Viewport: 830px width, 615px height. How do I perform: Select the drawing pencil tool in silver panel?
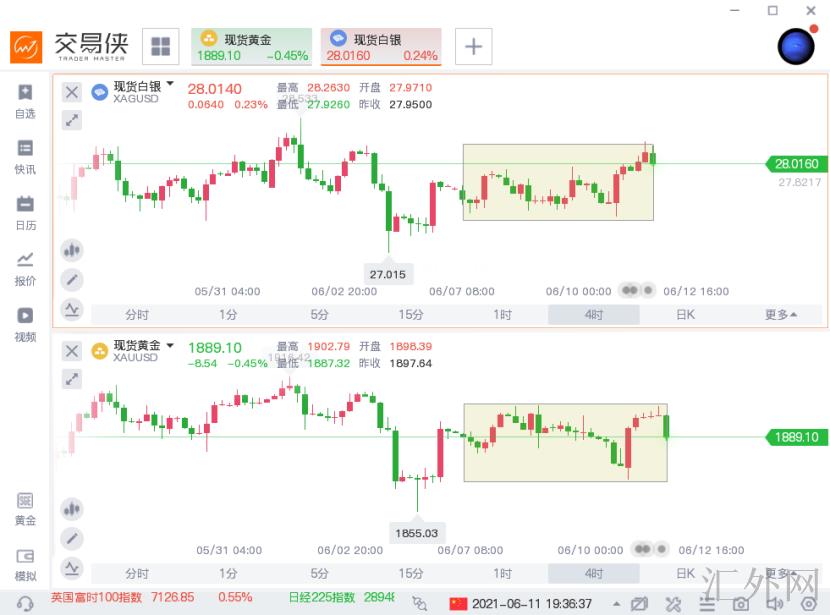click(x=72, y=279)
